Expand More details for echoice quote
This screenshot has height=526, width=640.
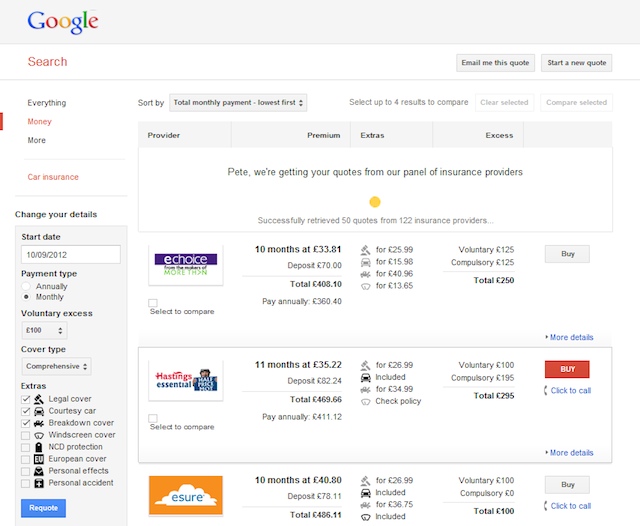coord(569,337)
